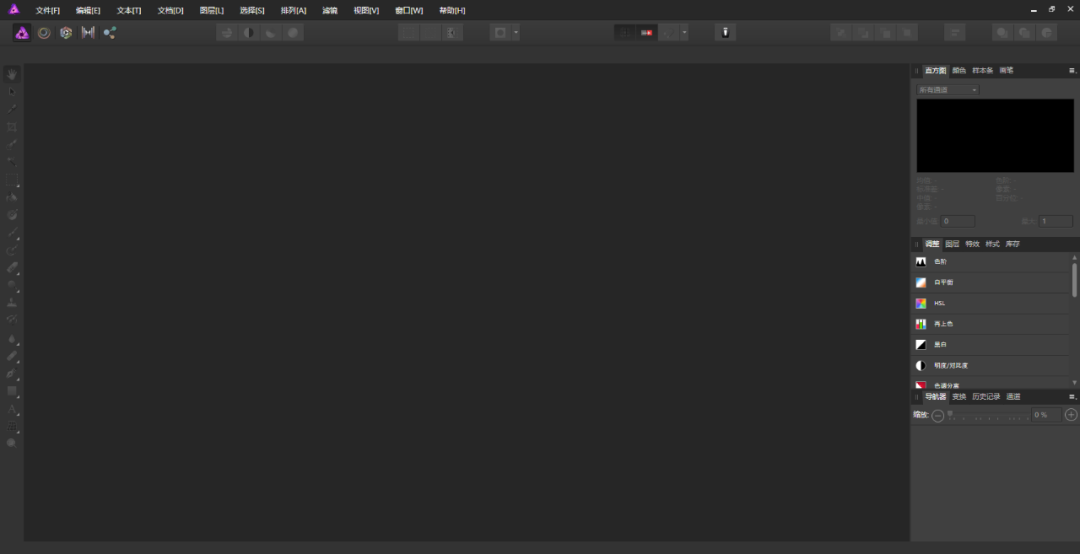Click the navigator zoom-in plus button
The height and width of the screenshot is (554, 1080).
pos(1071,415)
